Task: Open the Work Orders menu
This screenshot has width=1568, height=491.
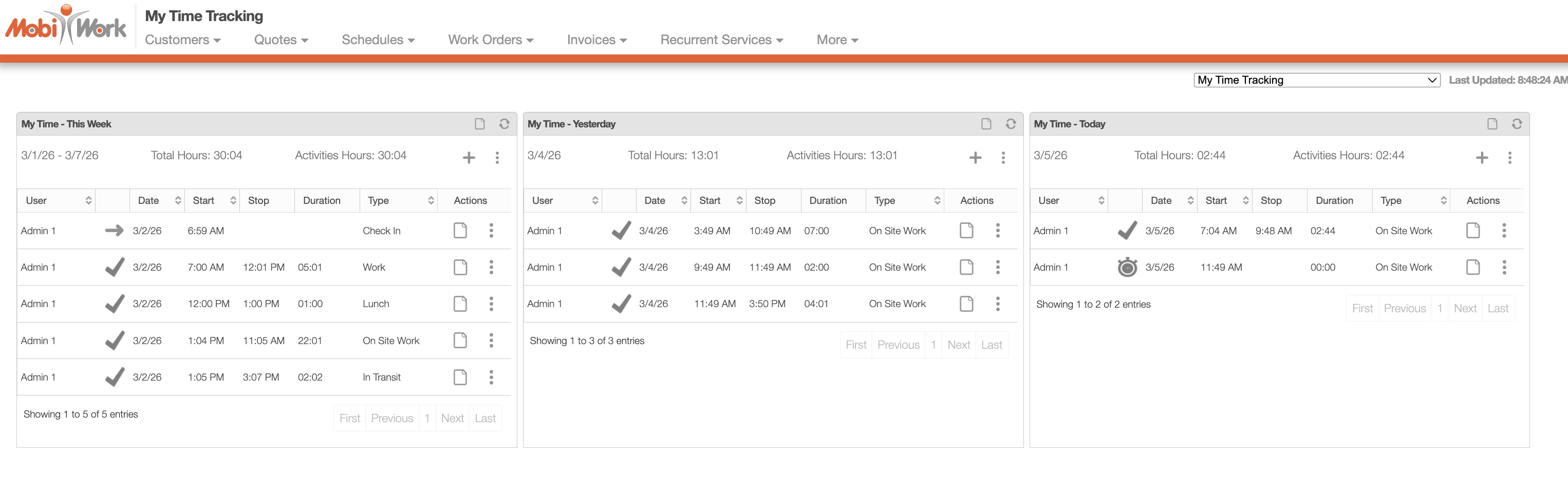Action: [x=491, y=40]
